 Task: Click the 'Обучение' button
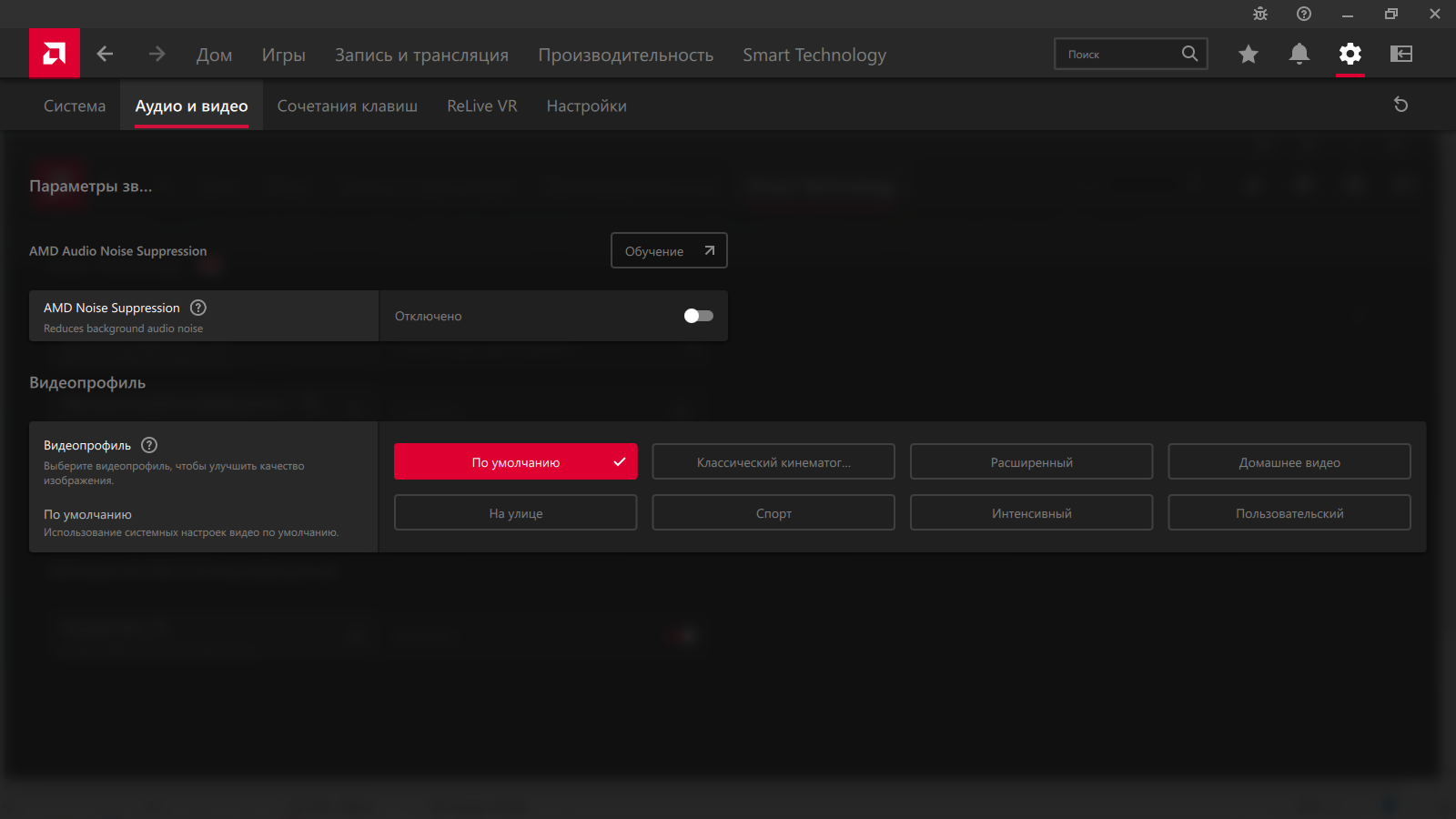[x=669, y=251]
